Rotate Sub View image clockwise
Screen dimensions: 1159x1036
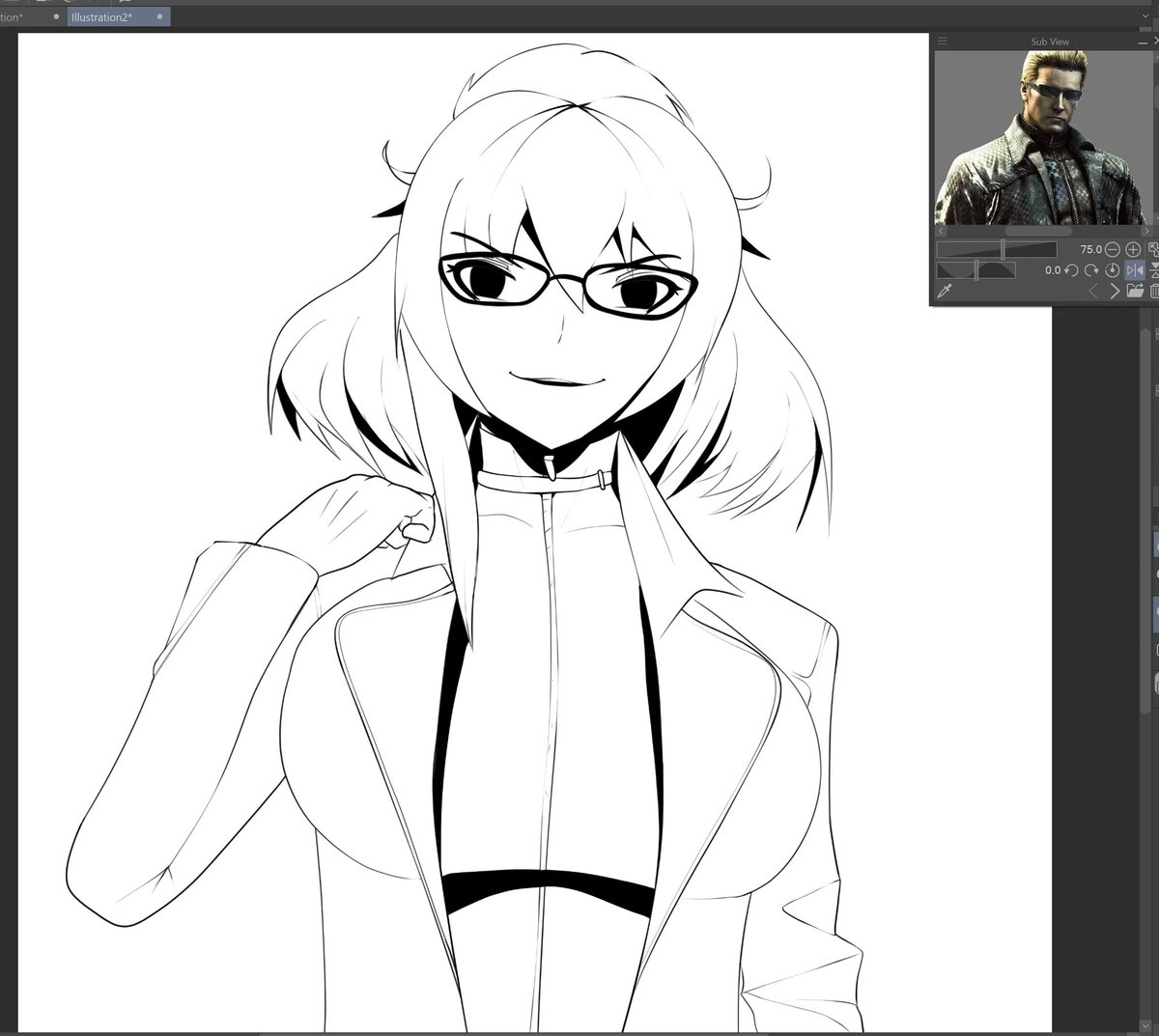[x=1091, y=270]
